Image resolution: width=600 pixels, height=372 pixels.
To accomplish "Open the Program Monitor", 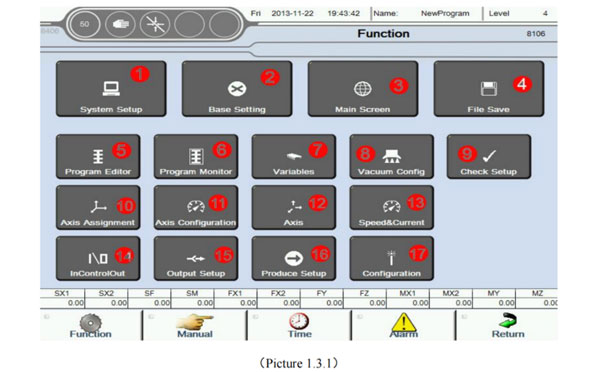I will click(196, 157).
